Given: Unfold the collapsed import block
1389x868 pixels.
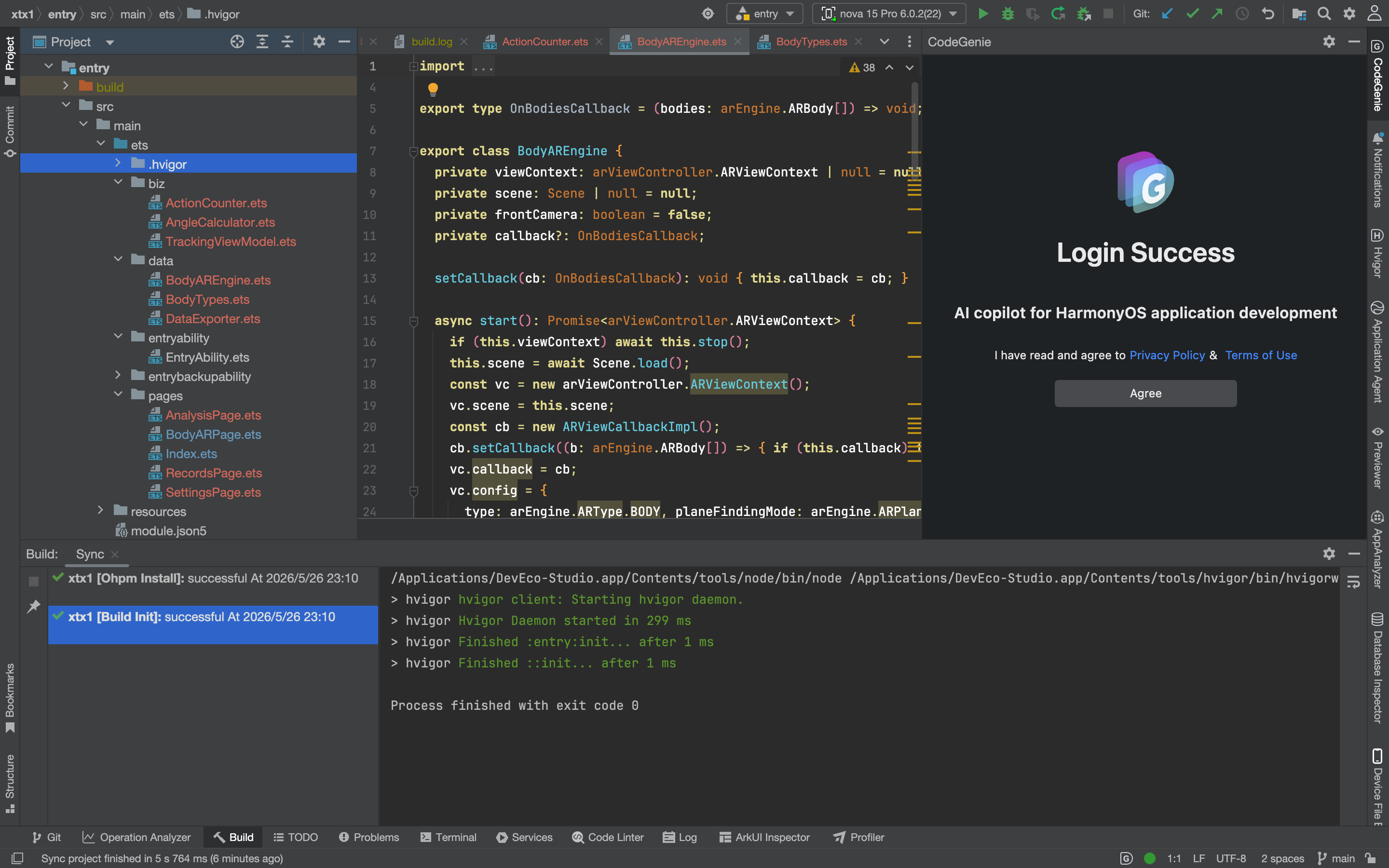Looking at the screenshot, I should pyautogui.click(x=413, y=67).
